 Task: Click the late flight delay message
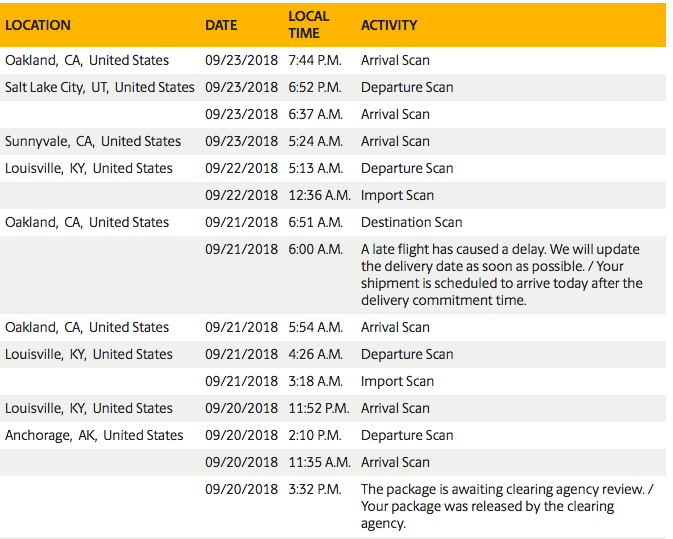click(x=502, y=275)
